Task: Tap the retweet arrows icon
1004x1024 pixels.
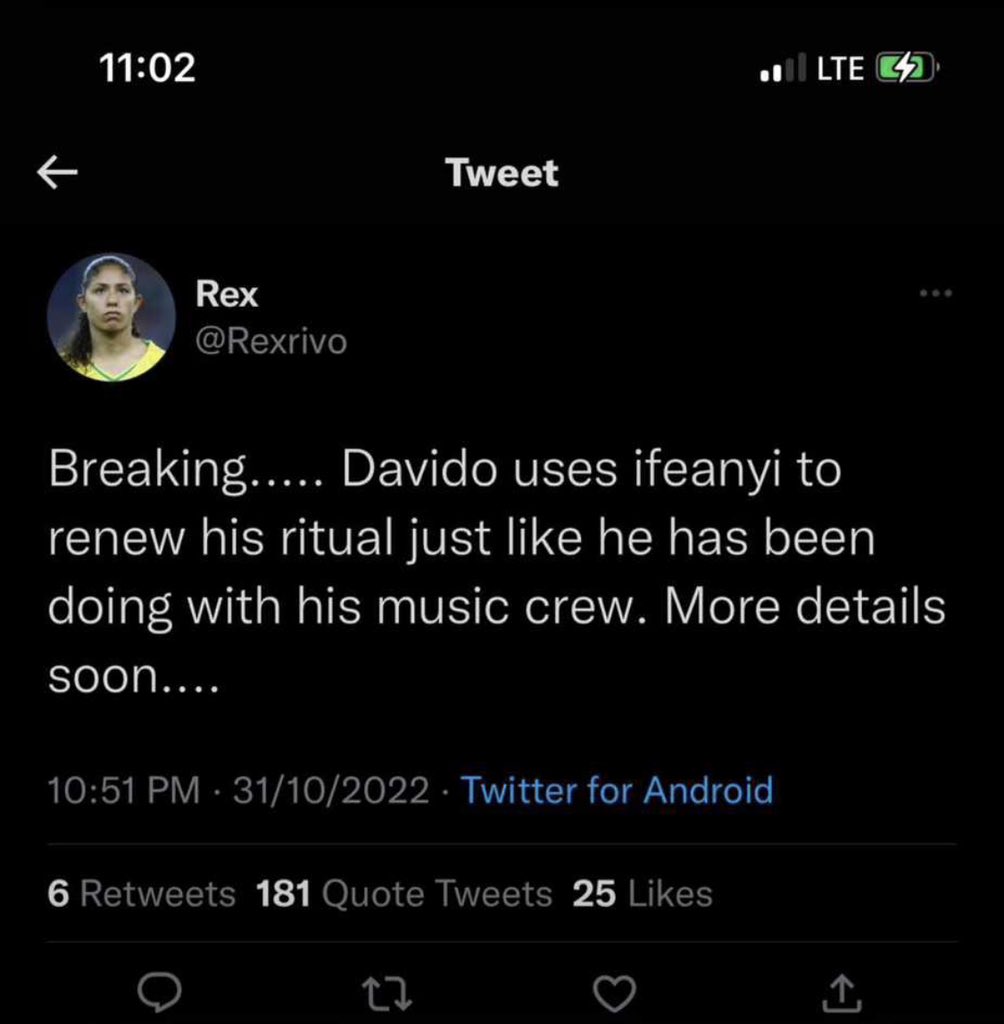Action: 387,993
